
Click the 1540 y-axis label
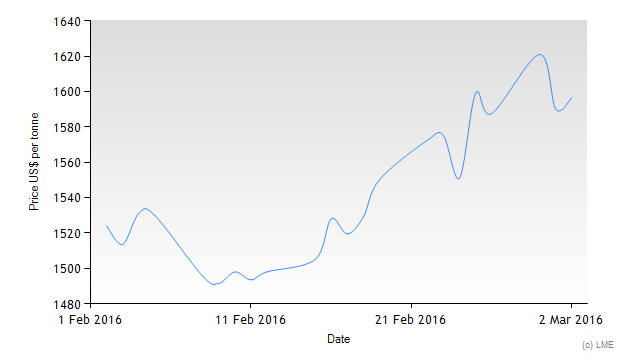67,198
